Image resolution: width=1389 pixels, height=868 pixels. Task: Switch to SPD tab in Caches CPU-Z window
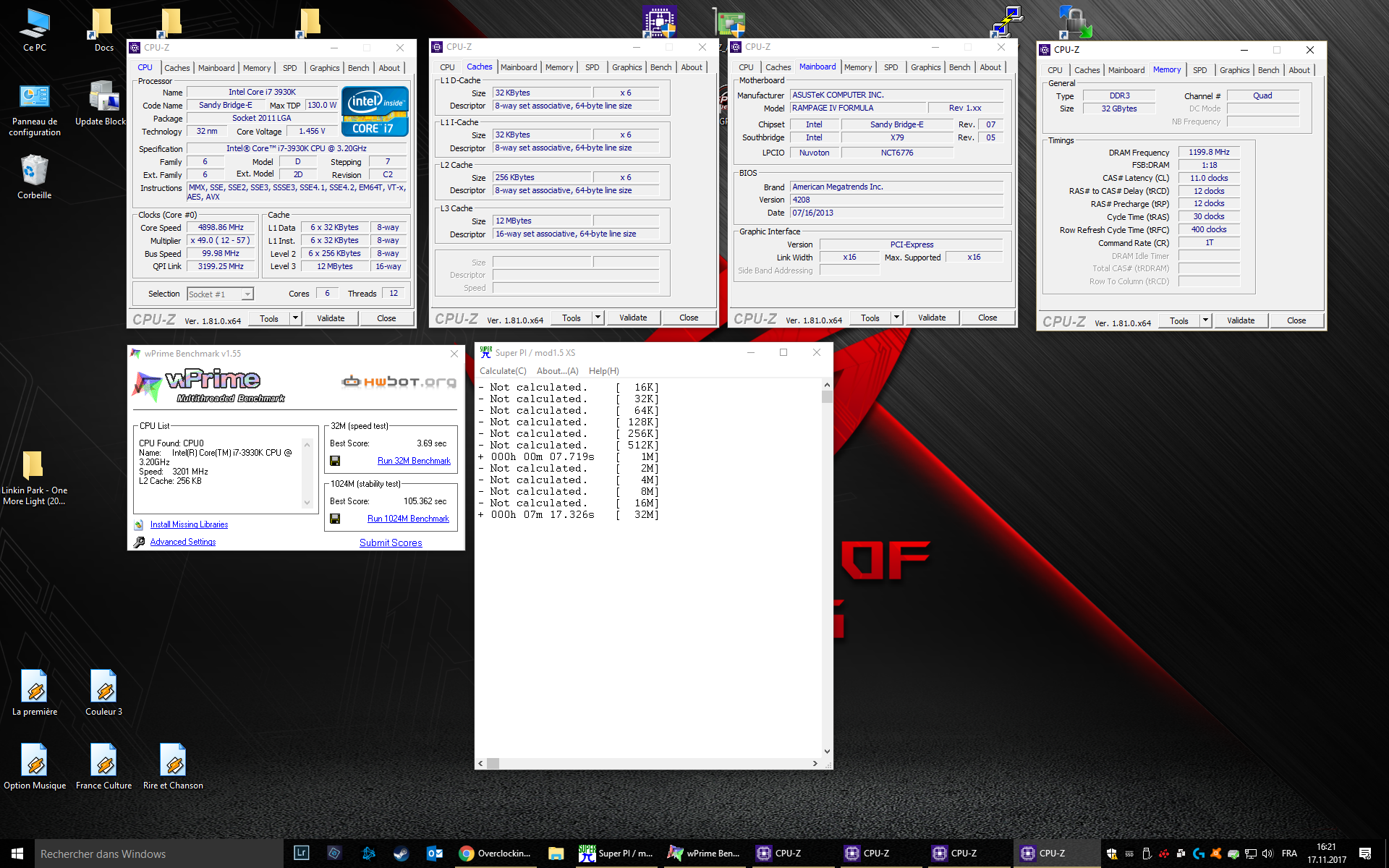pyautogui.click(x=592, y=67)
